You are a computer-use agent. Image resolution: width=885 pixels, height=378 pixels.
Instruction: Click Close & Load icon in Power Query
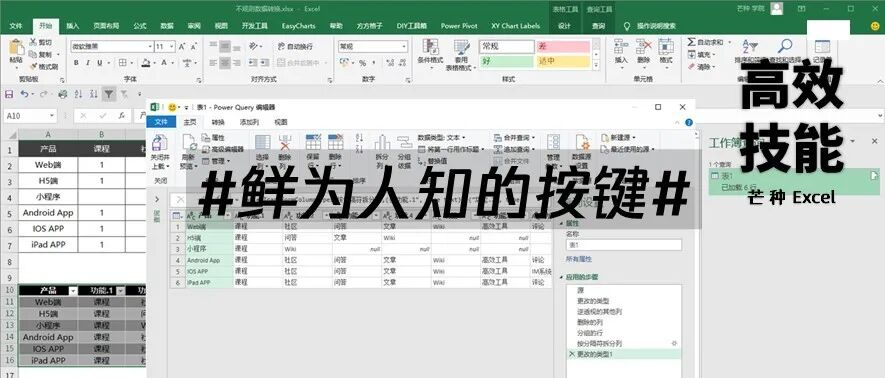(160, 142)
